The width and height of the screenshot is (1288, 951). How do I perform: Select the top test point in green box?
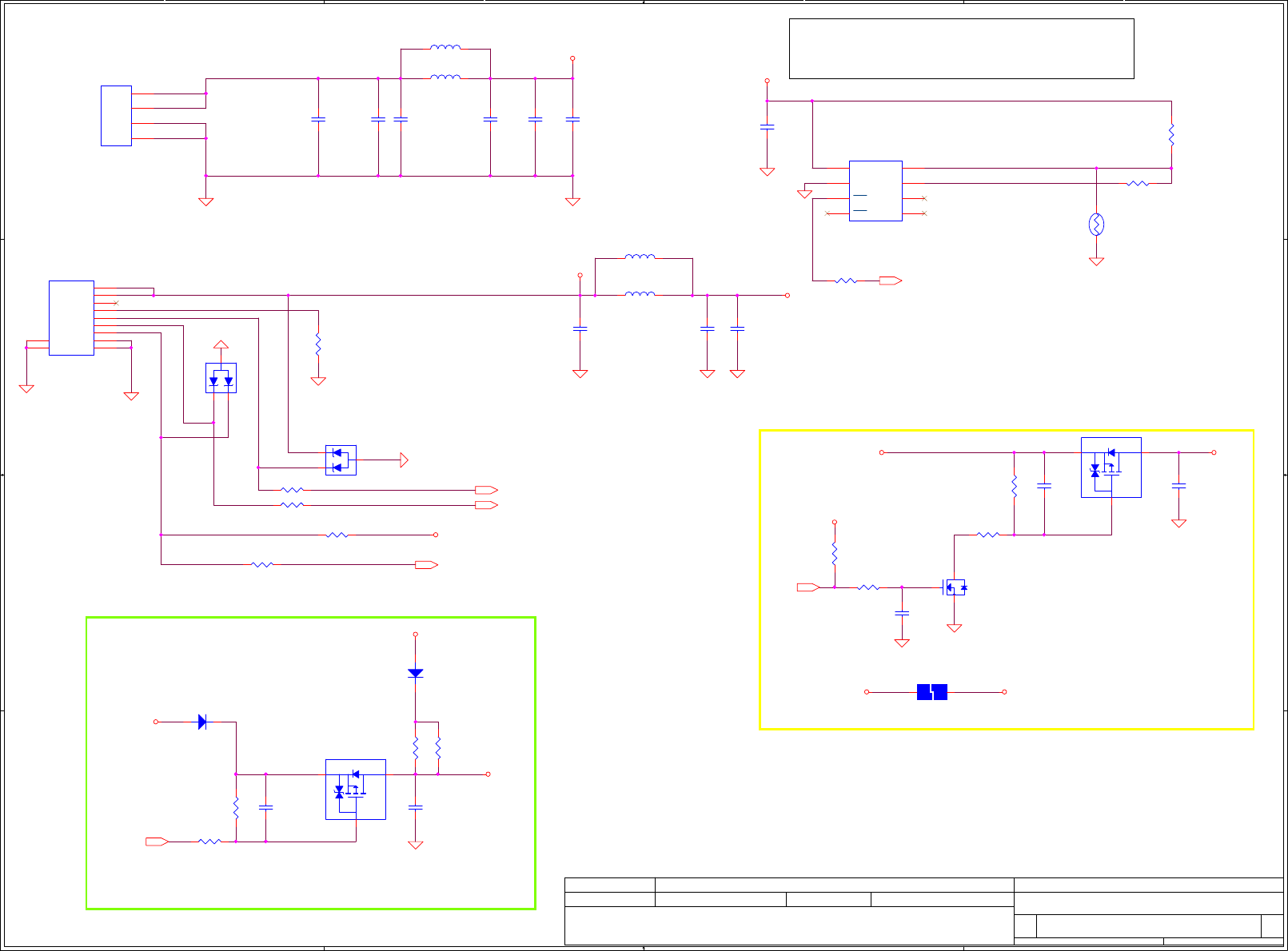click(415, 635)
